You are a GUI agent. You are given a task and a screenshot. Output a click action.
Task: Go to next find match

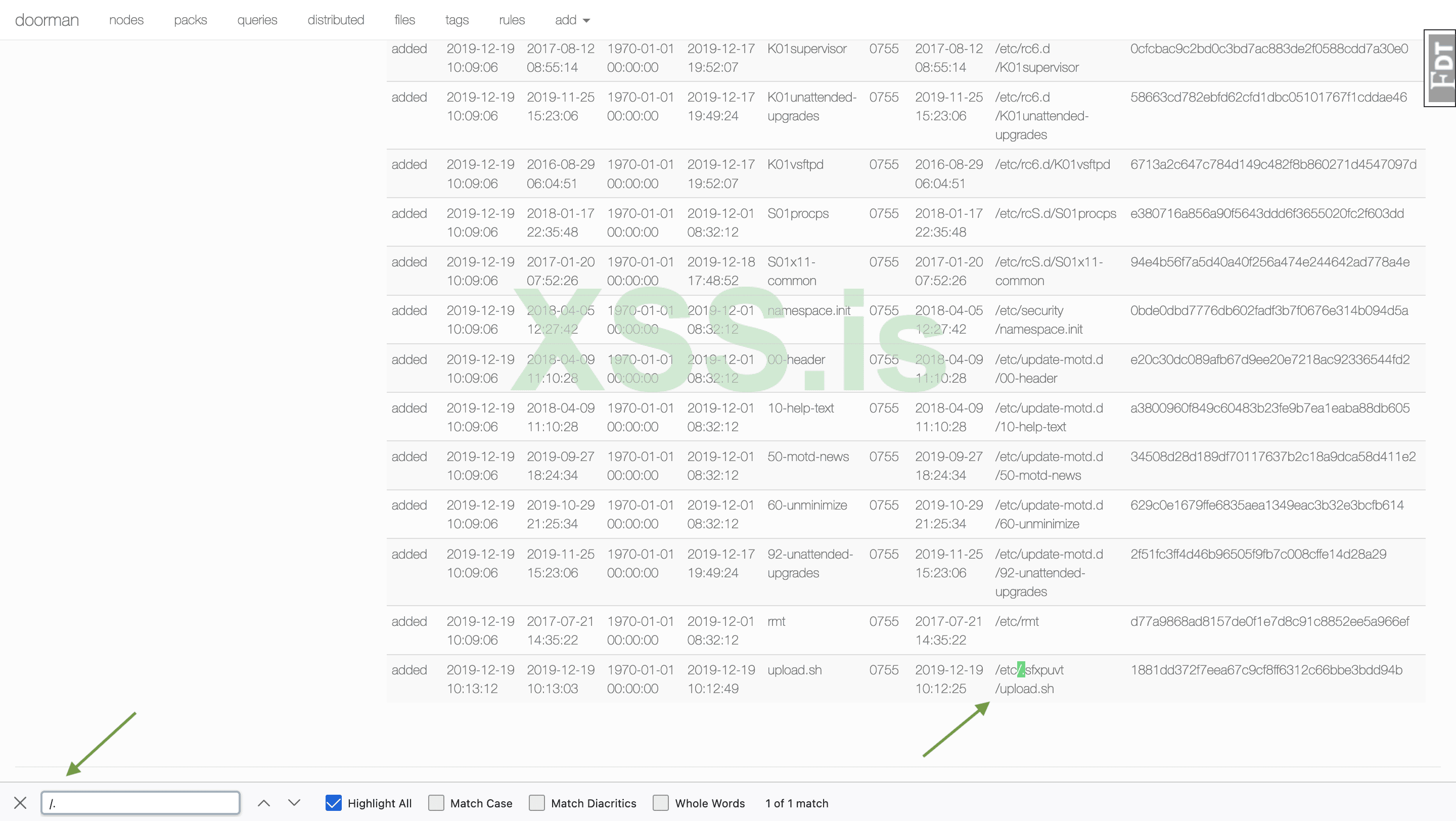click(x=294, y=802)
